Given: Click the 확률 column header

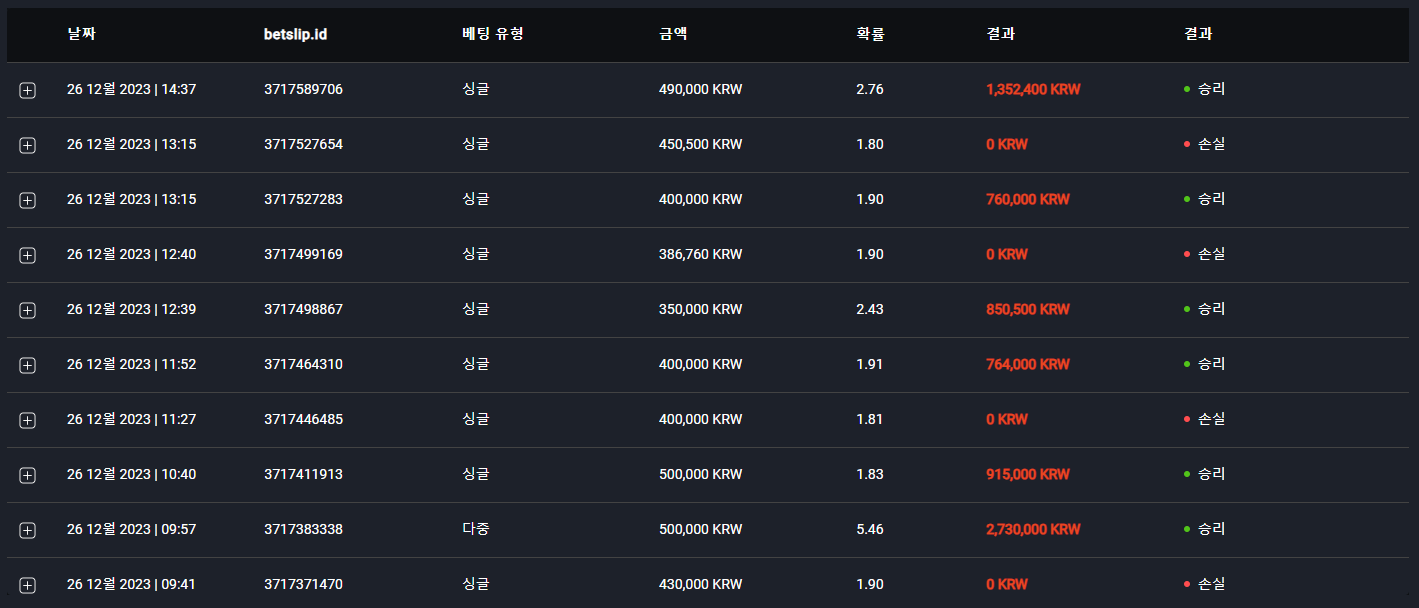Looking at the screenshot, I should pyautogui.click(x=870, y=34).
